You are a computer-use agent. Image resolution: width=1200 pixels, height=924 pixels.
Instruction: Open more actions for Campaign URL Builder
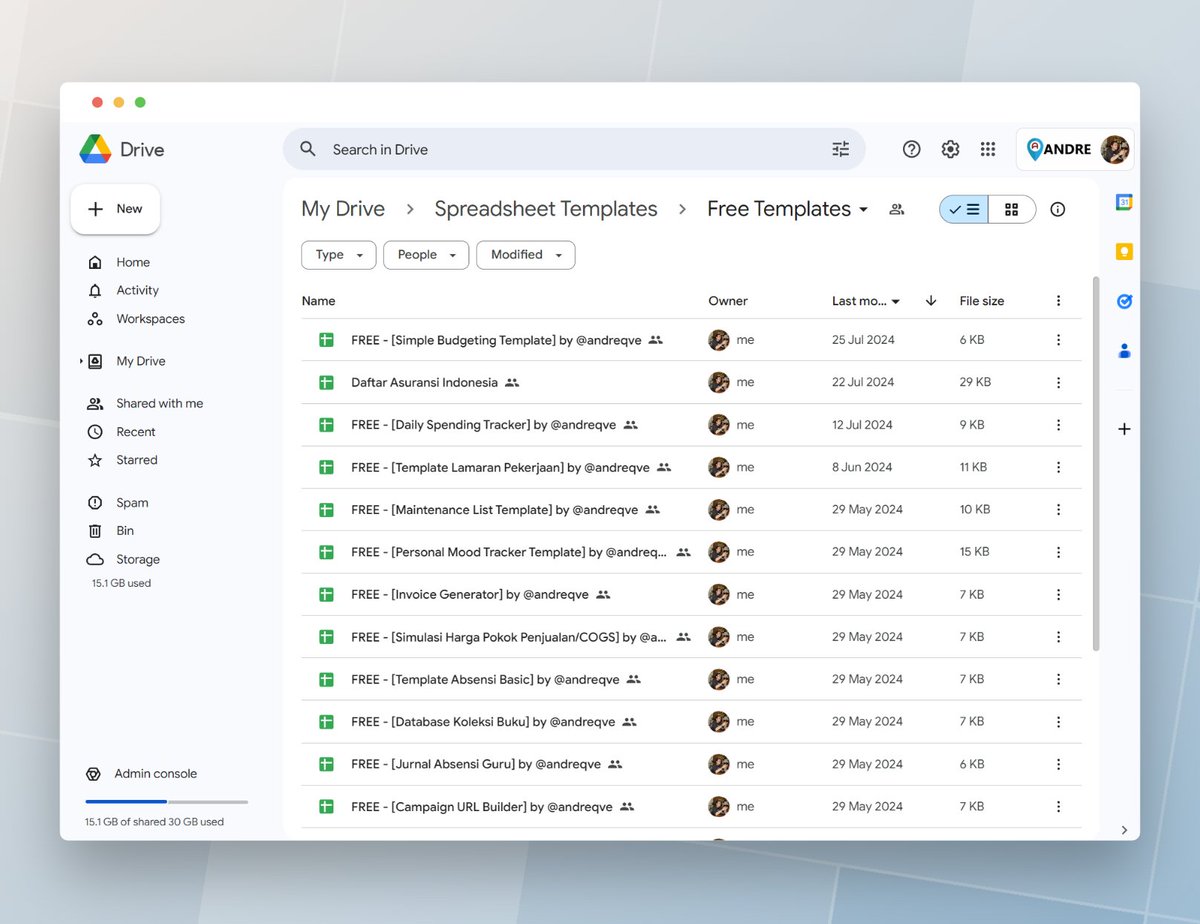[x=1058, y=806]
